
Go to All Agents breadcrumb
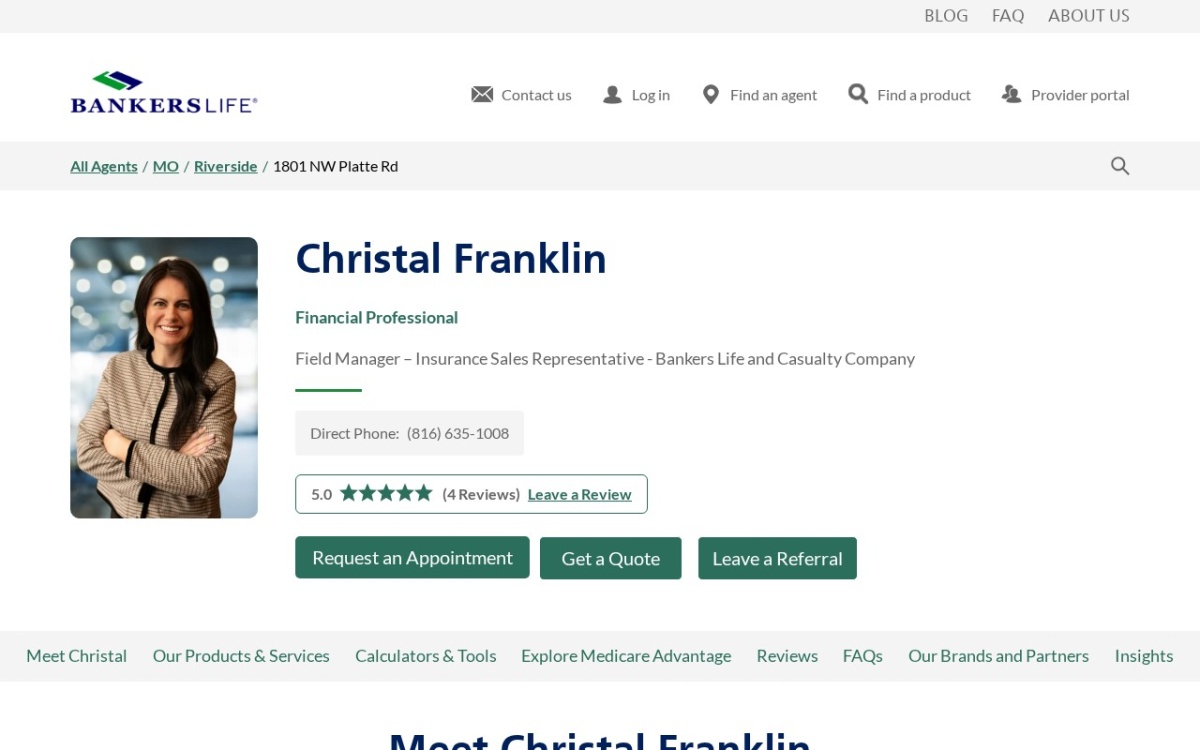point(104,166)
